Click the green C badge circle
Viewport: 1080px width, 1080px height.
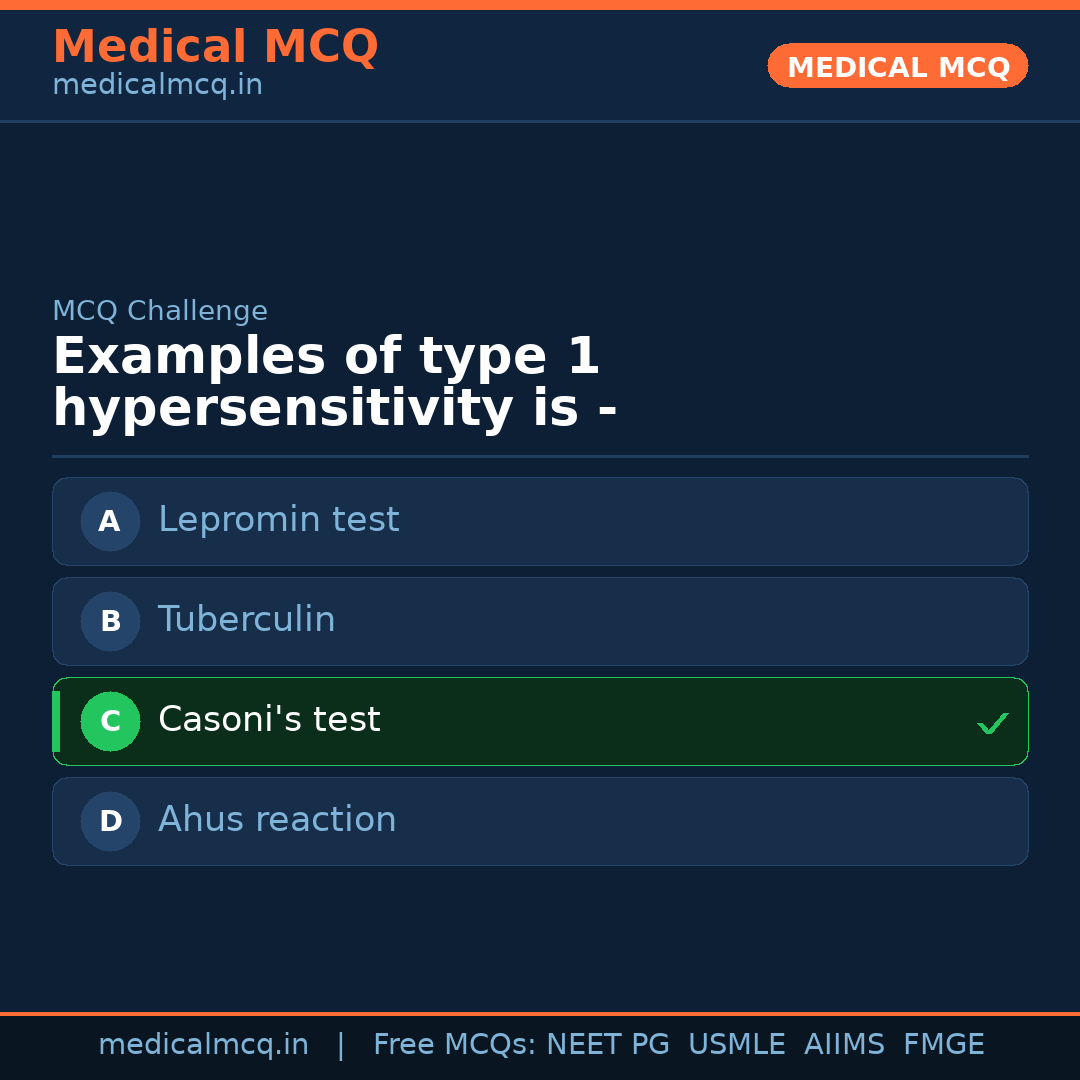click(110, 721)
